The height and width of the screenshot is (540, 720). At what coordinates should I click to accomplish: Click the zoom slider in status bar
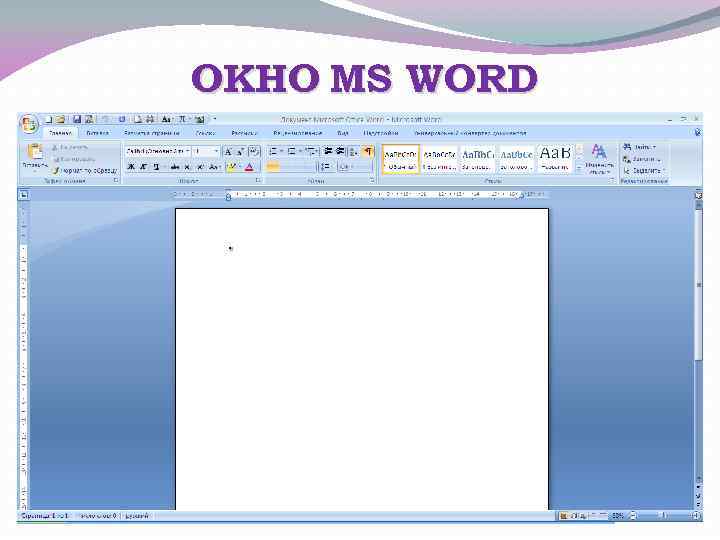[x=664, y=516]
